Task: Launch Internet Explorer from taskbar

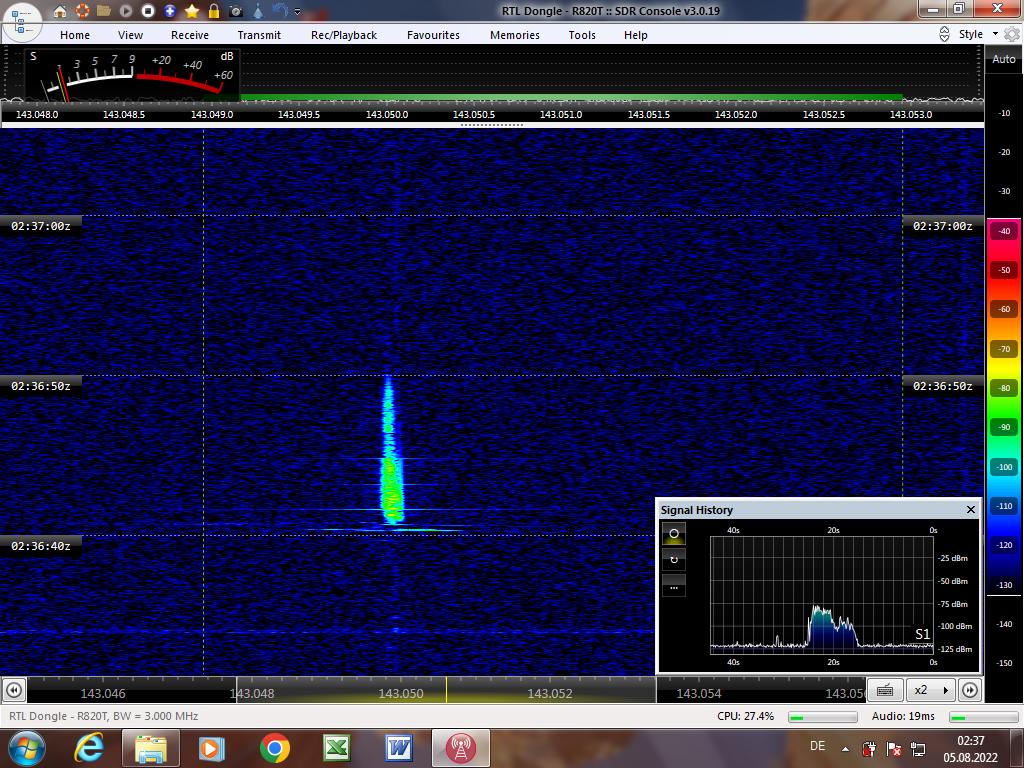Action: (89, 747)
